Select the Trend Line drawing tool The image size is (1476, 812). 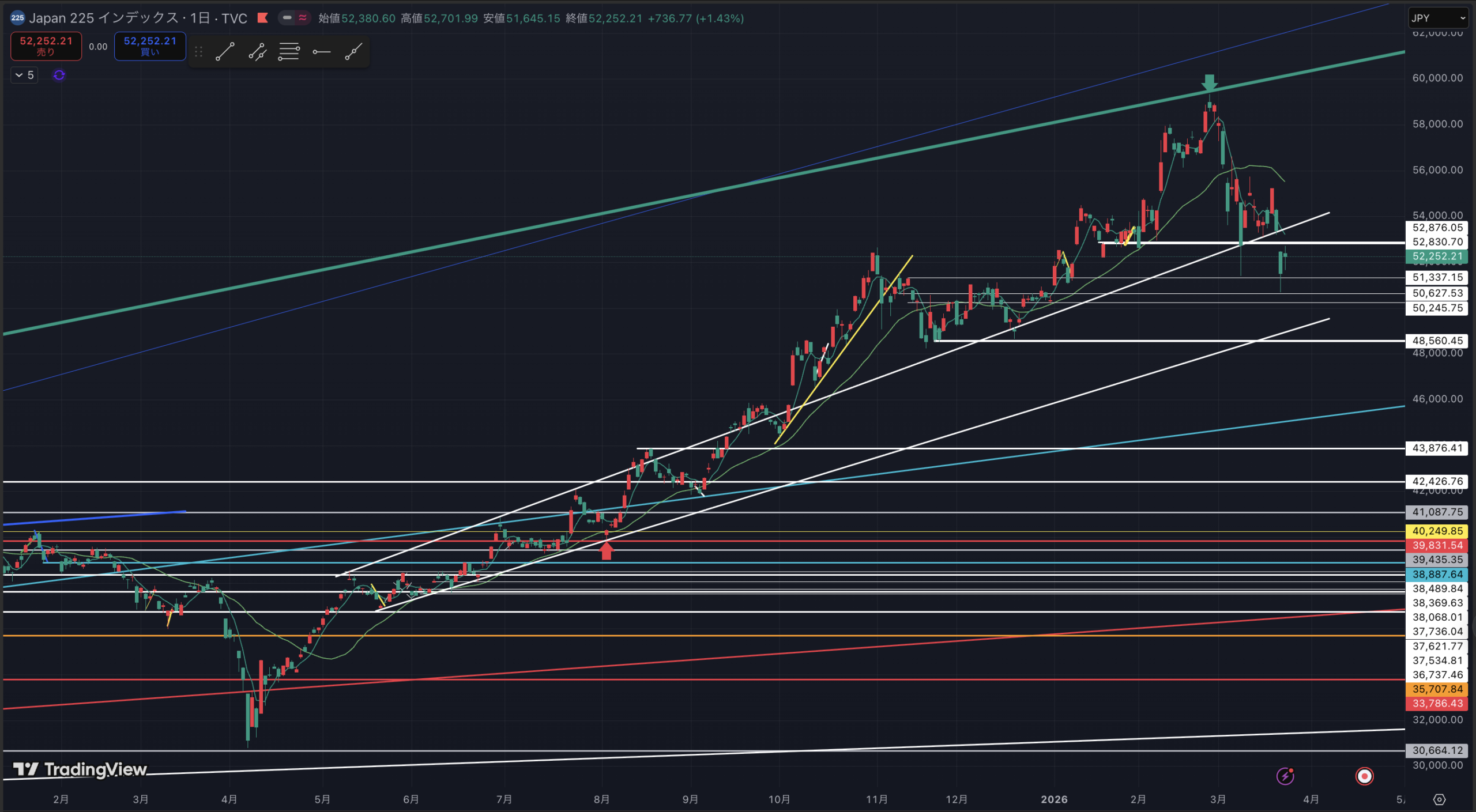tap(225, 52)
